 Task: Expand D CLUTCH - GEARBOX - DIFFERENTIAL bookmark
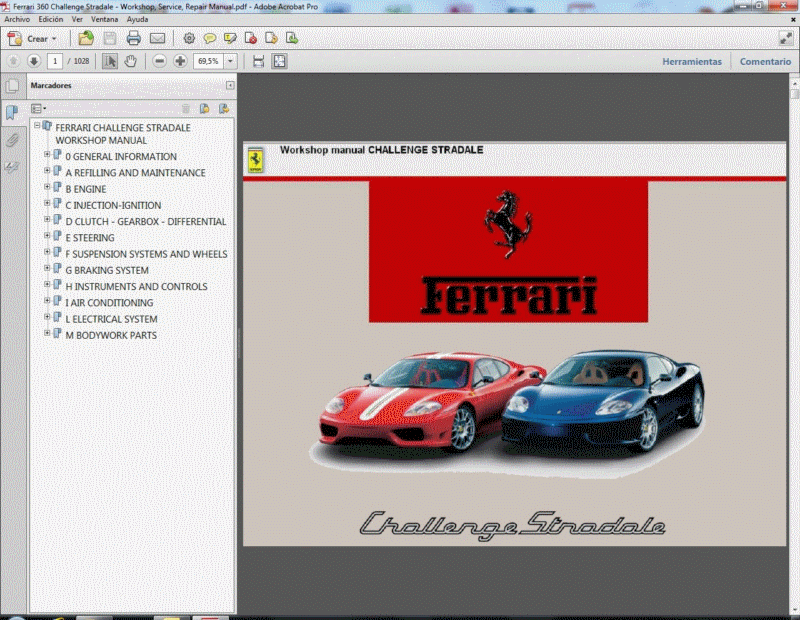(x=47, y=219)
